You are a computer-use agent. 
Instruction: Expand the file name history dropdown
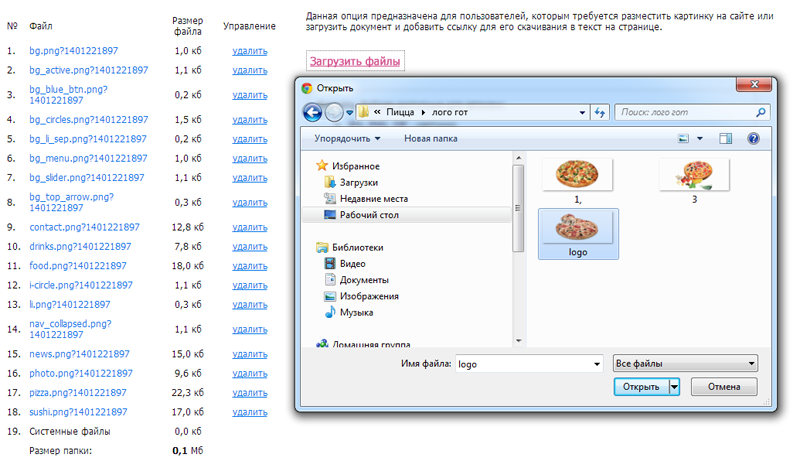pyautogui.click(x=596, y=364)
